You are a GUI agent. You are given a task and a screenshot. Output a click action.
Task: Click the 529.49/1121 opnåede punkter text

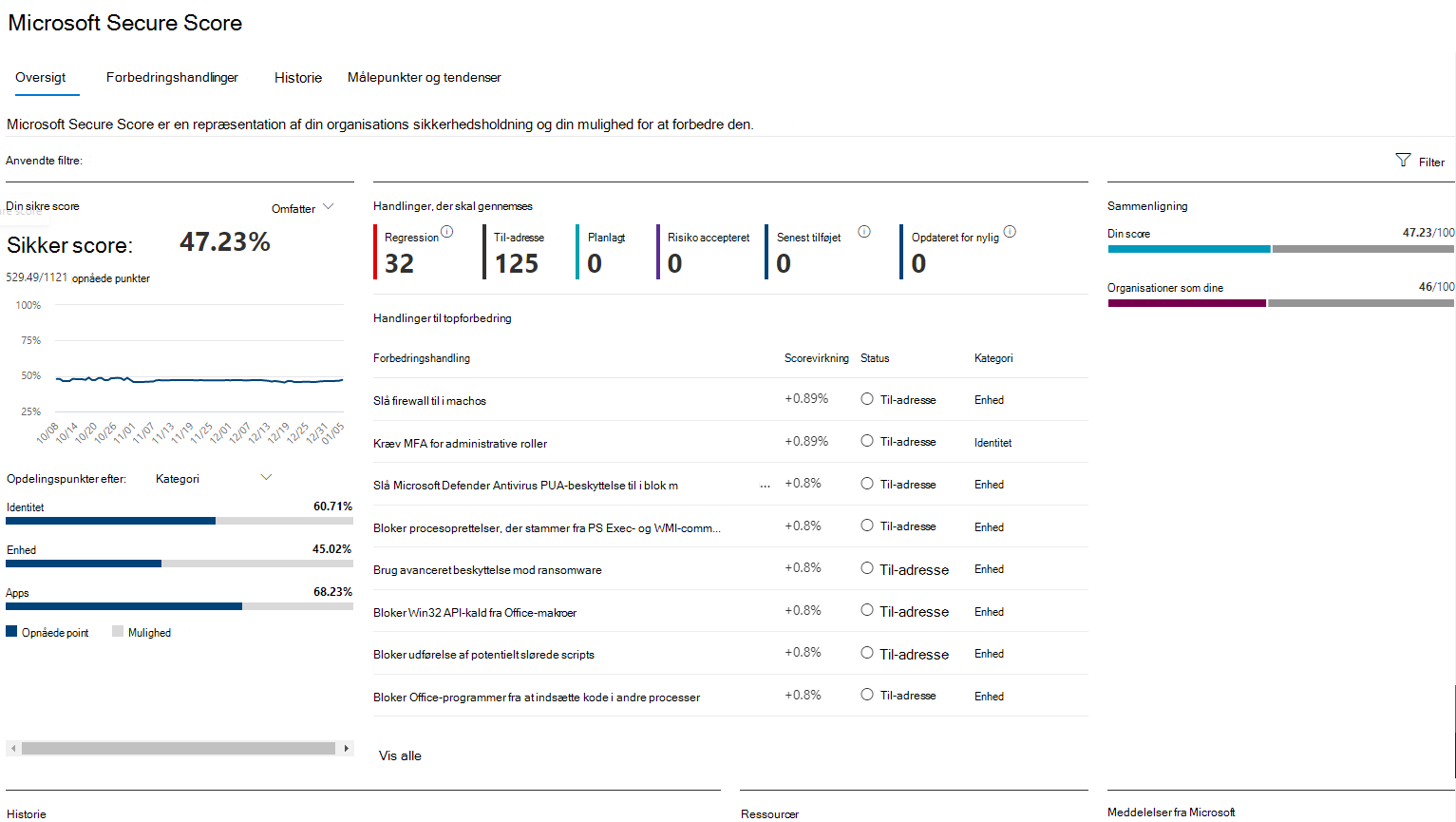[78, 277]
